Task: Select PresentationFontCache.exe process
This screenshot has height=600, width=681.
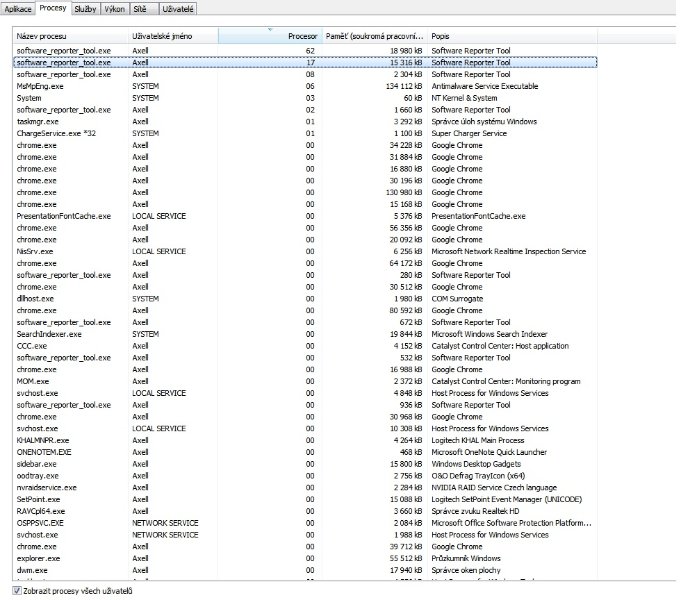Action: [x=305, y=216]
